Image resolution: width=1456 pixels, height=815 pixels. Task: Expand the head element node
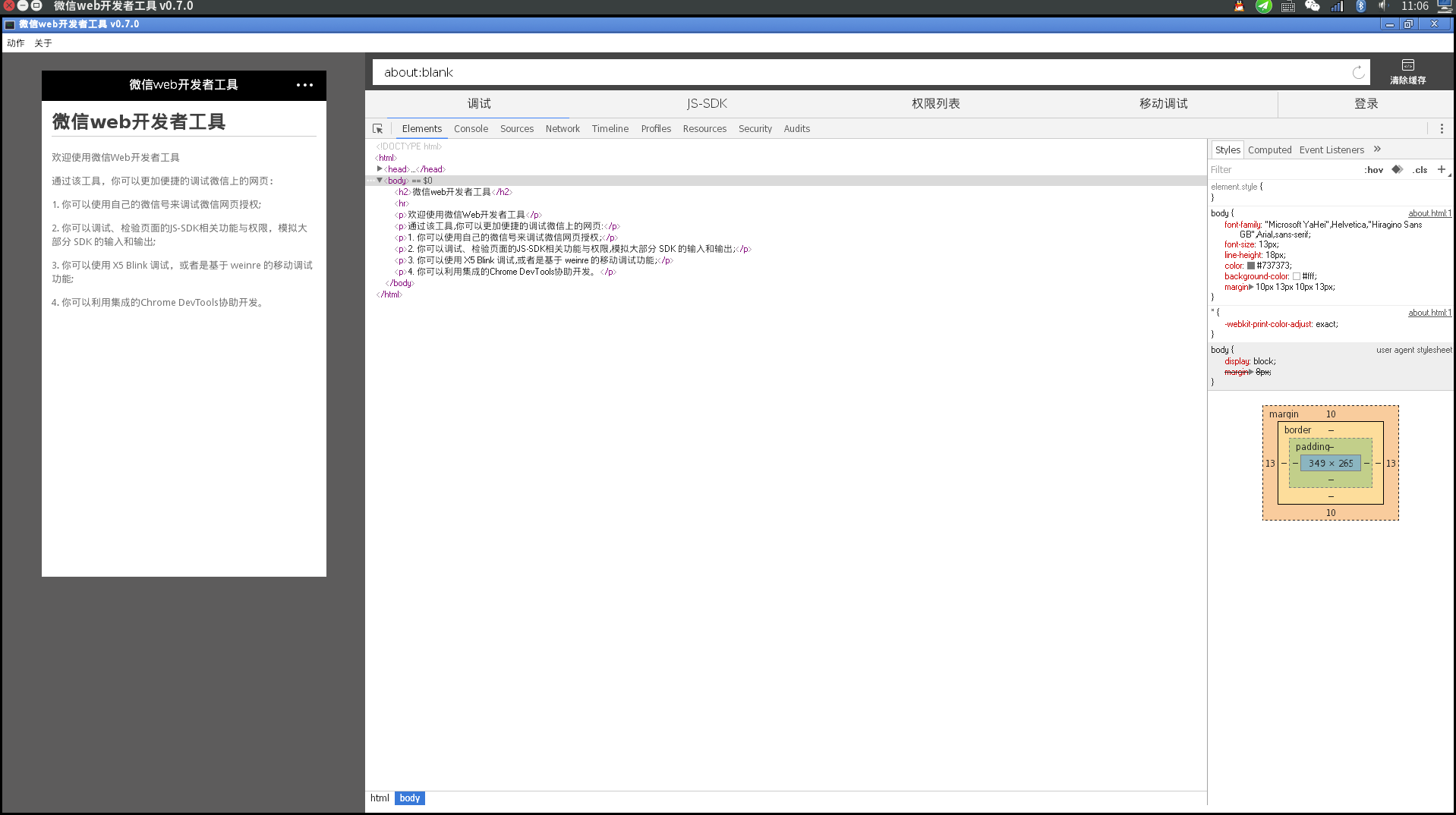(379, 169)
